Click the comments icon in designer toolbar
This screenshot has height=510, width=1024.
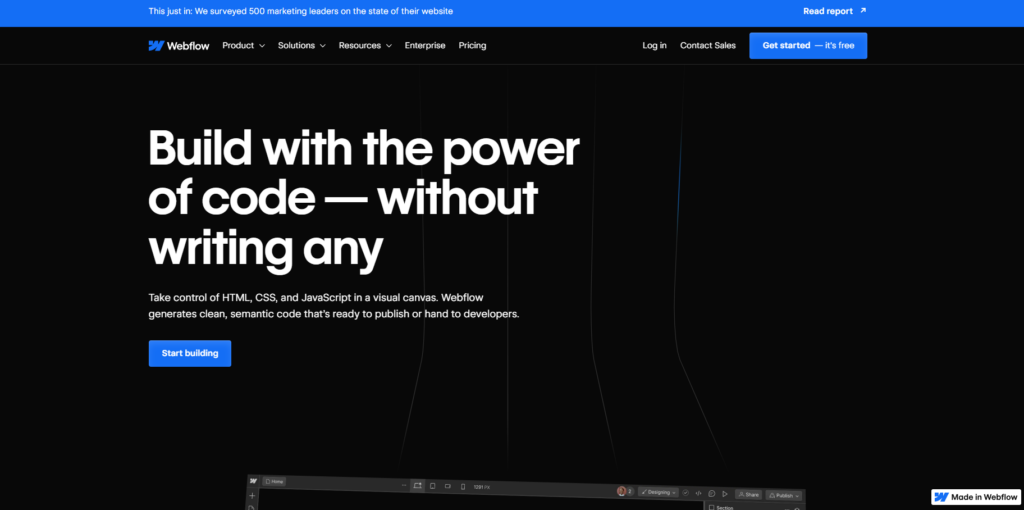tap(712, 494)
